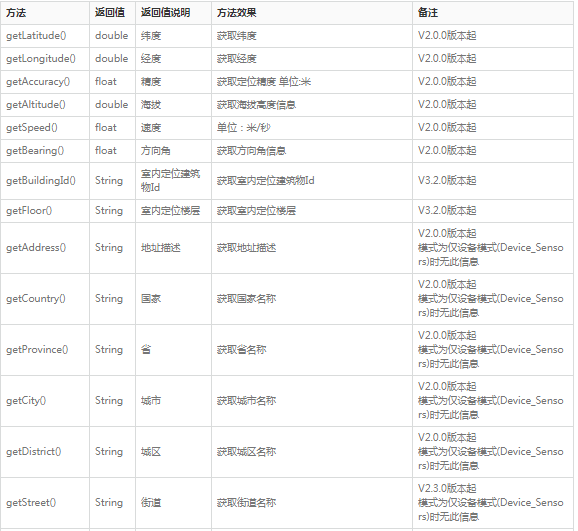Viewport: 578px width, 531px height.
Task: Select the double return type in getLatitude row
Action: [x=112, y=36]
